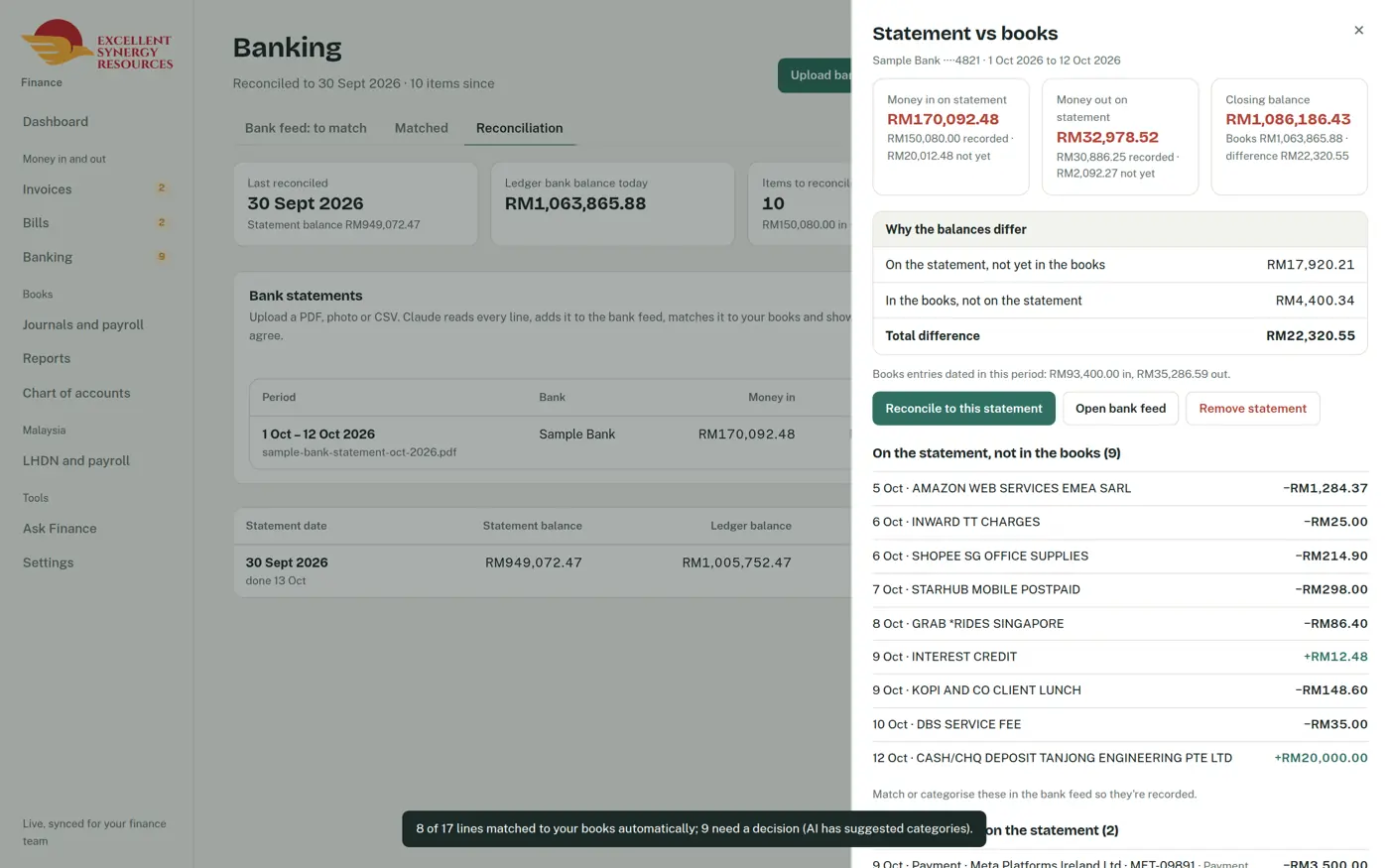Click the Last reconciled summary card
1389x868 pixels.
point(355,204)
